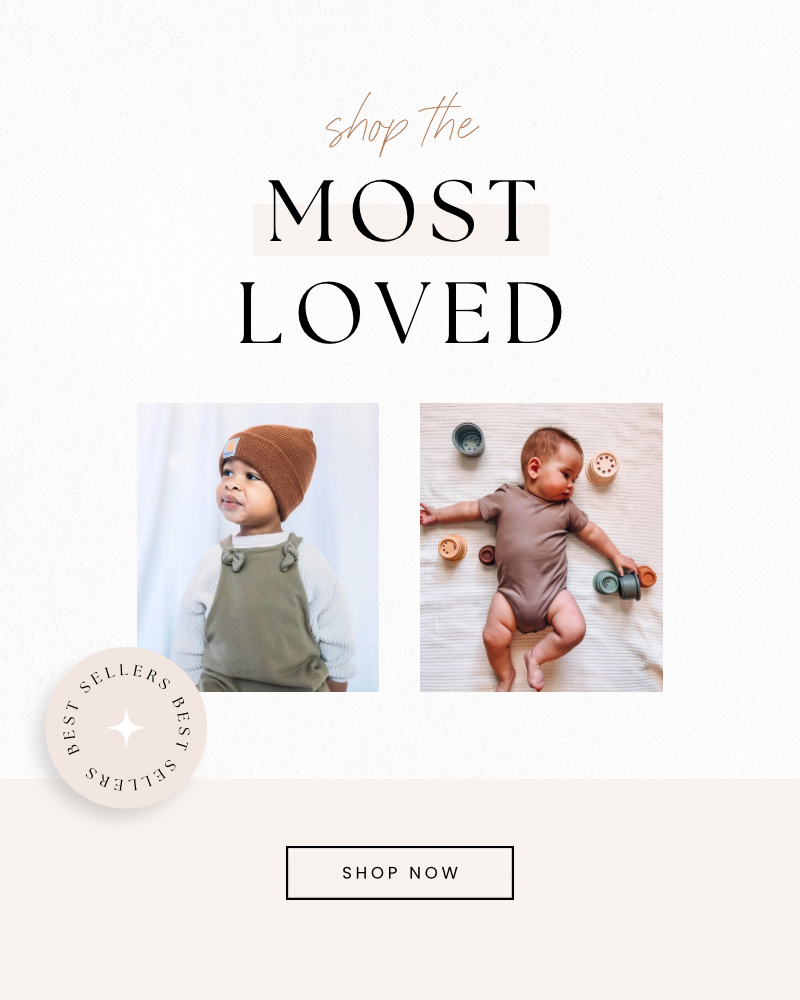800x1000 pixels.
Task: Click the cream stacking toy beside baby's face
Action: [x=602, y=469]
